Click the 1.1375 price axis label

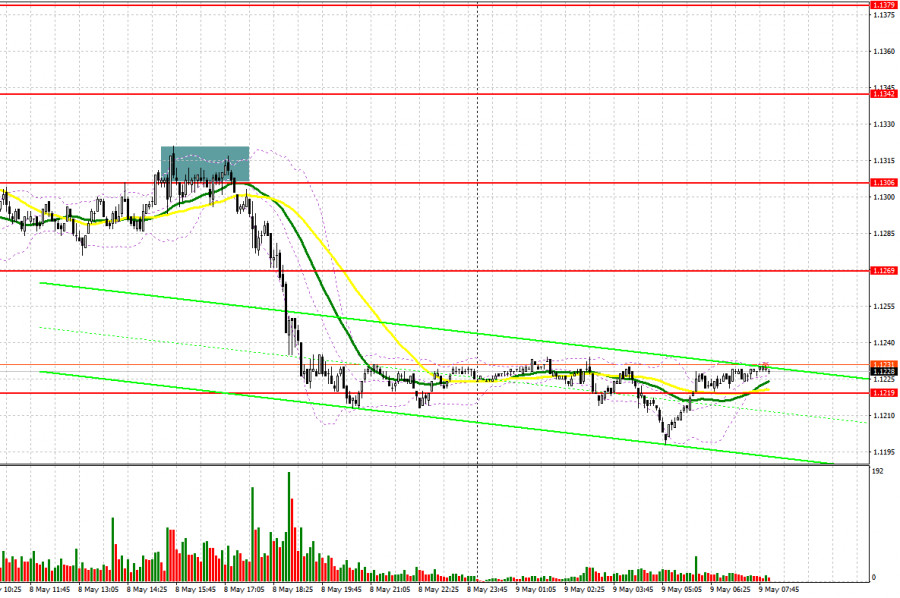click(x=883, y=15)
